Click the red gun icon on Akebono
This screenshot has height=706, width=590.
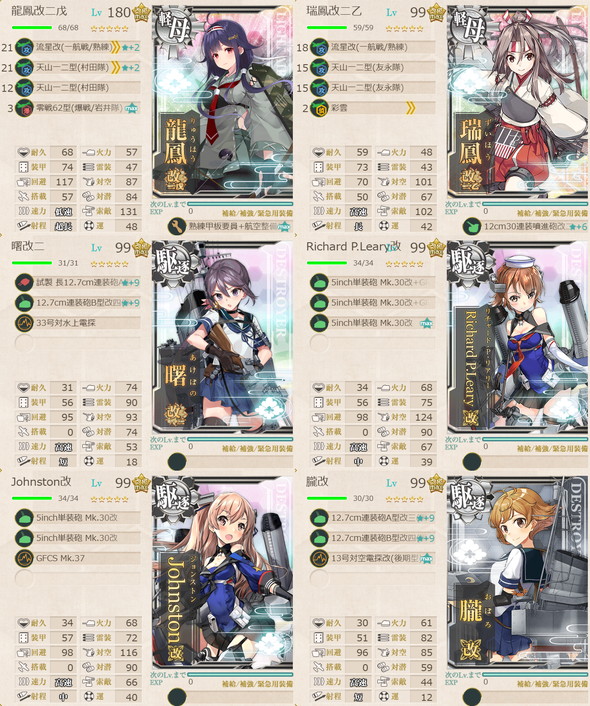point(24,283)
